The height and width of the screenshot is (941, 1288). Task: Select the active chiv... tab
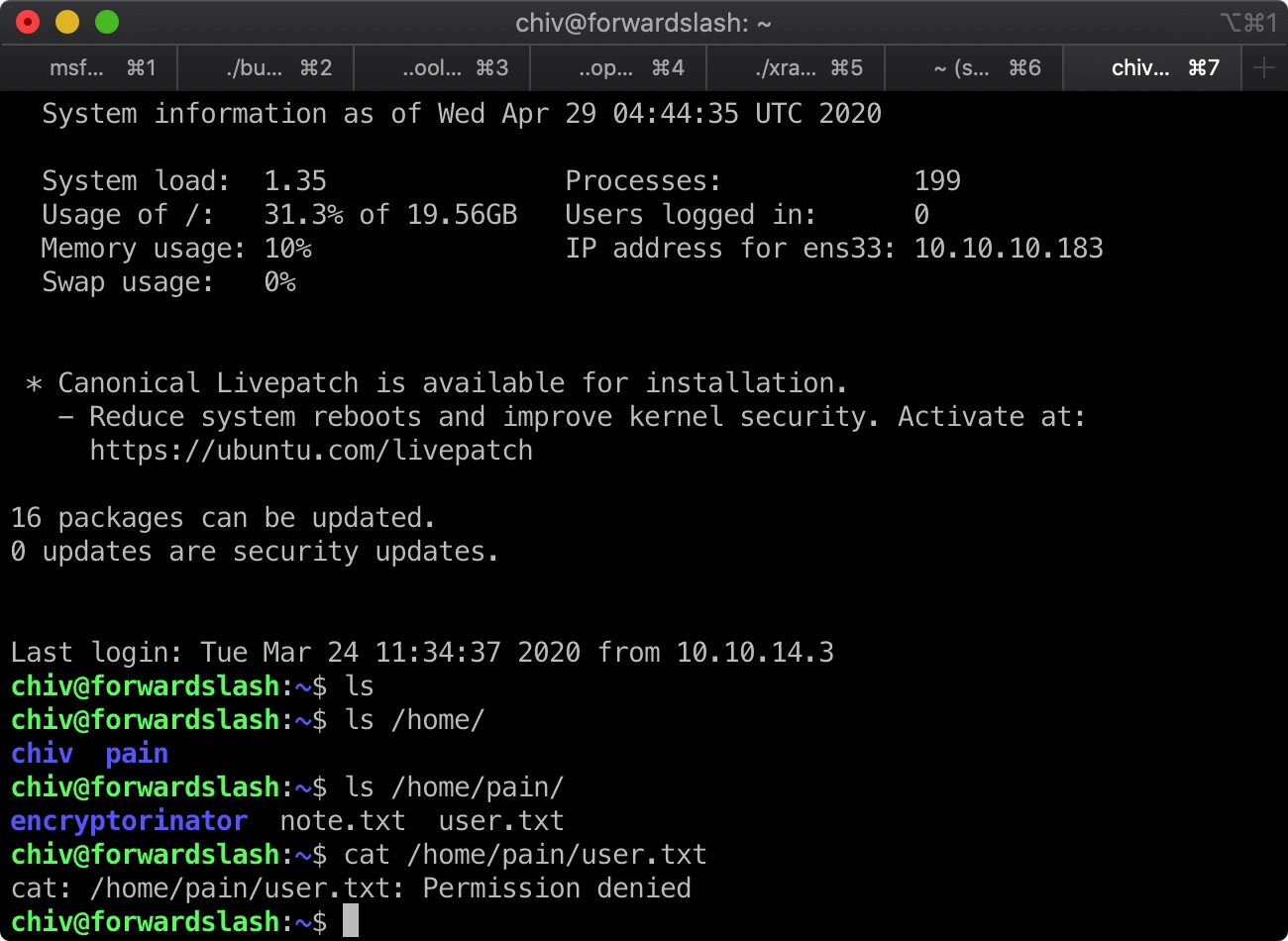pyautogui.click(x=1152, y=68)
